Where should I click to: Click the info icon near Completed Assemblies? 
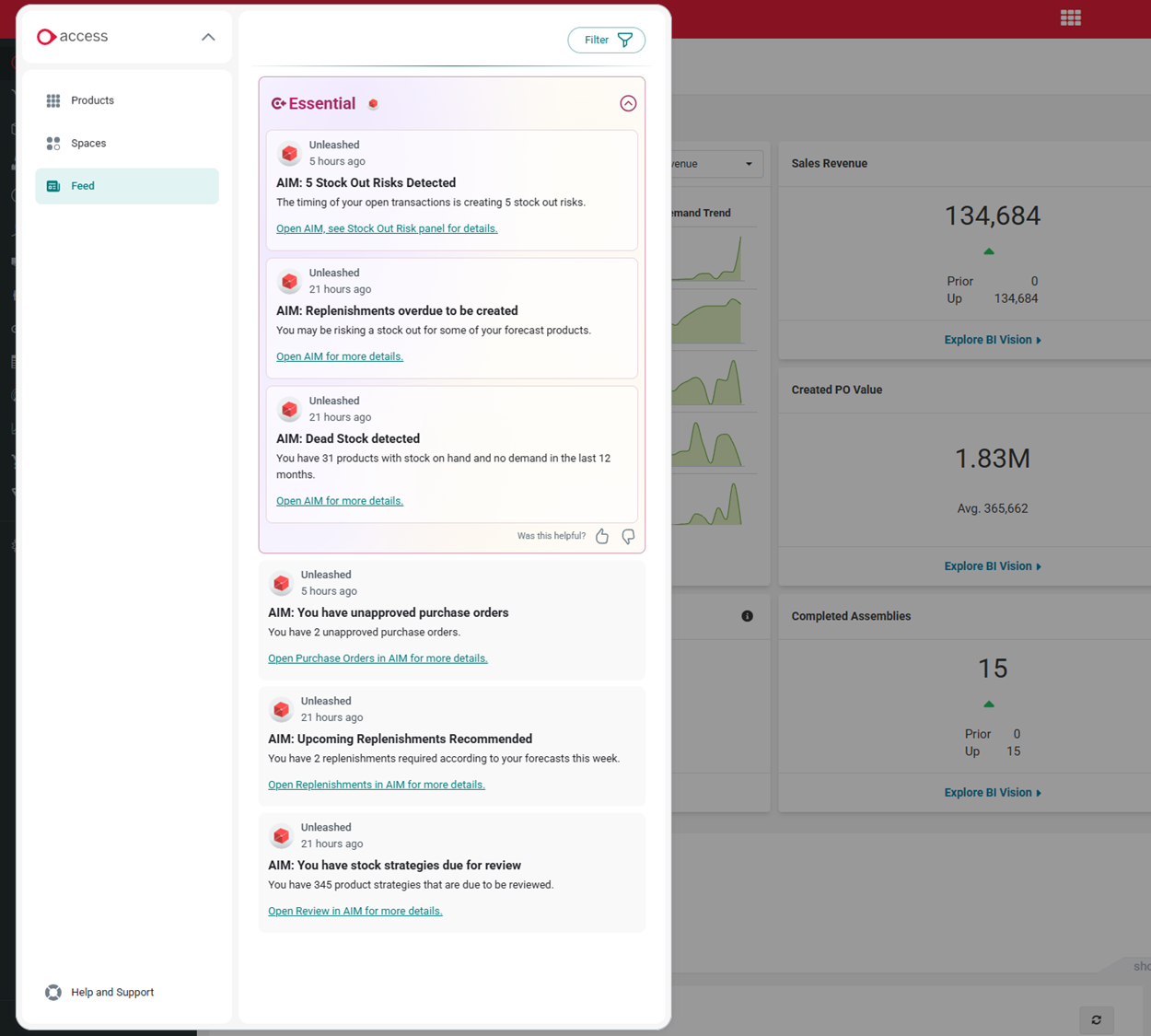coord(748,616)
